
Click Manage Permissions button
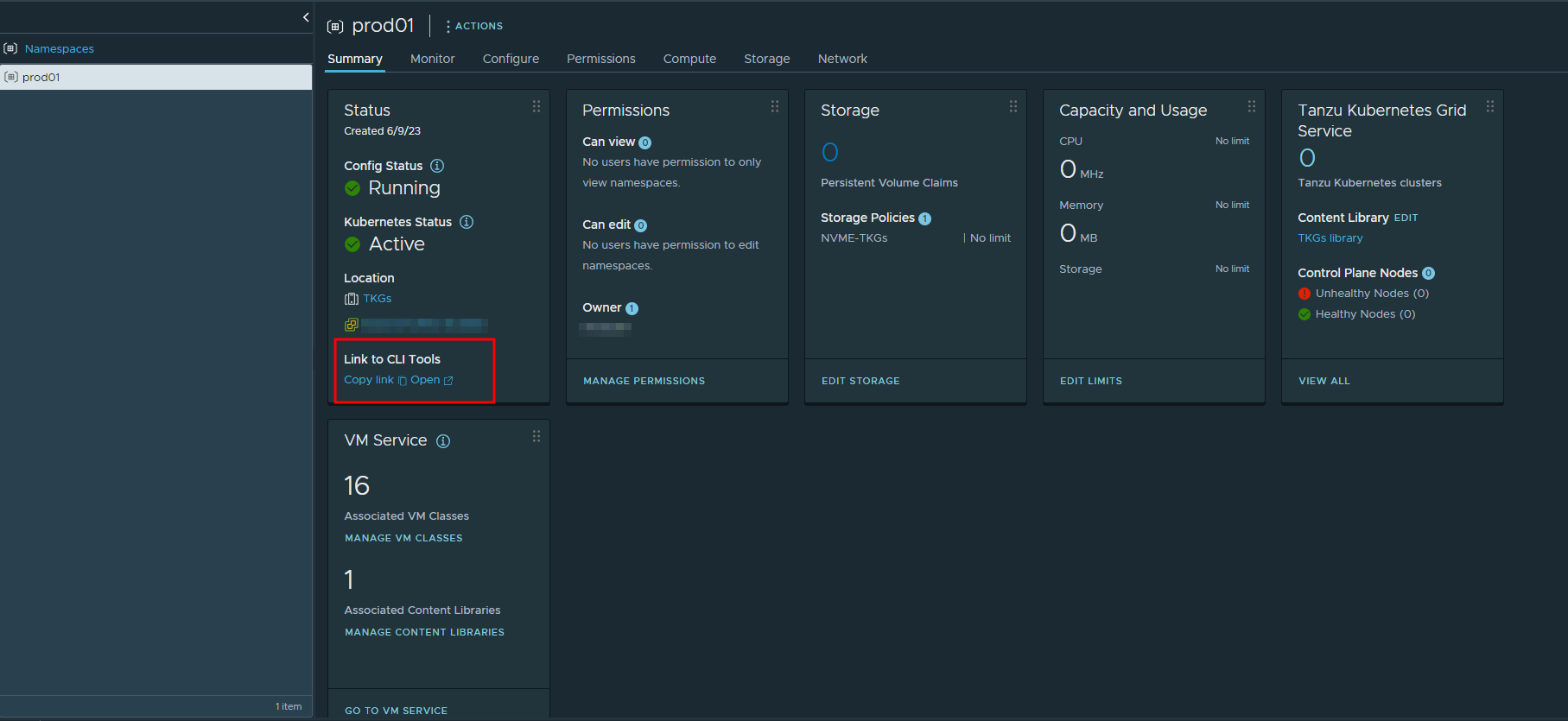(x=644, y=381)
